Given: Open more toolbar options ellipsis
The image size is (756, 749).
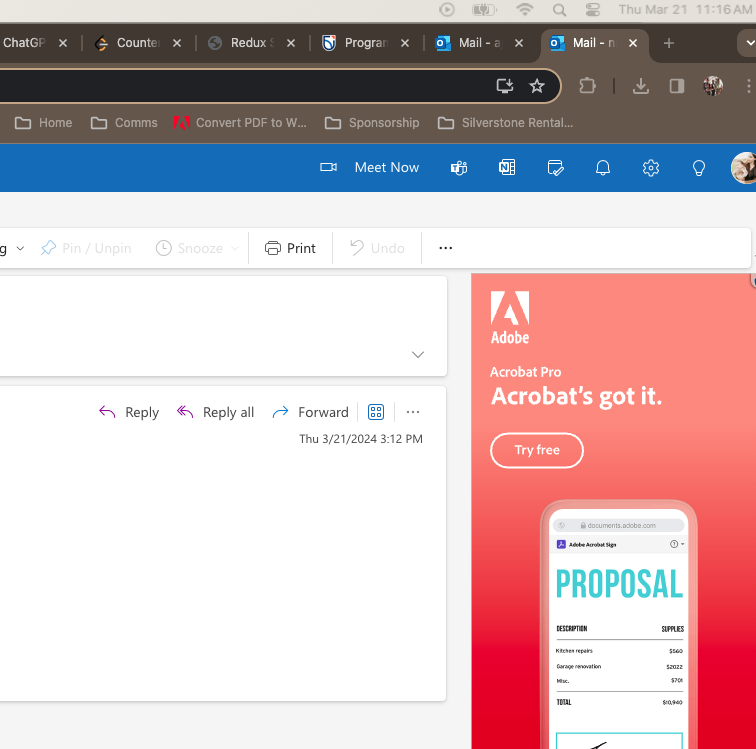Looking at the screenshot, I should pyautogui.click(x=446, y=248).
